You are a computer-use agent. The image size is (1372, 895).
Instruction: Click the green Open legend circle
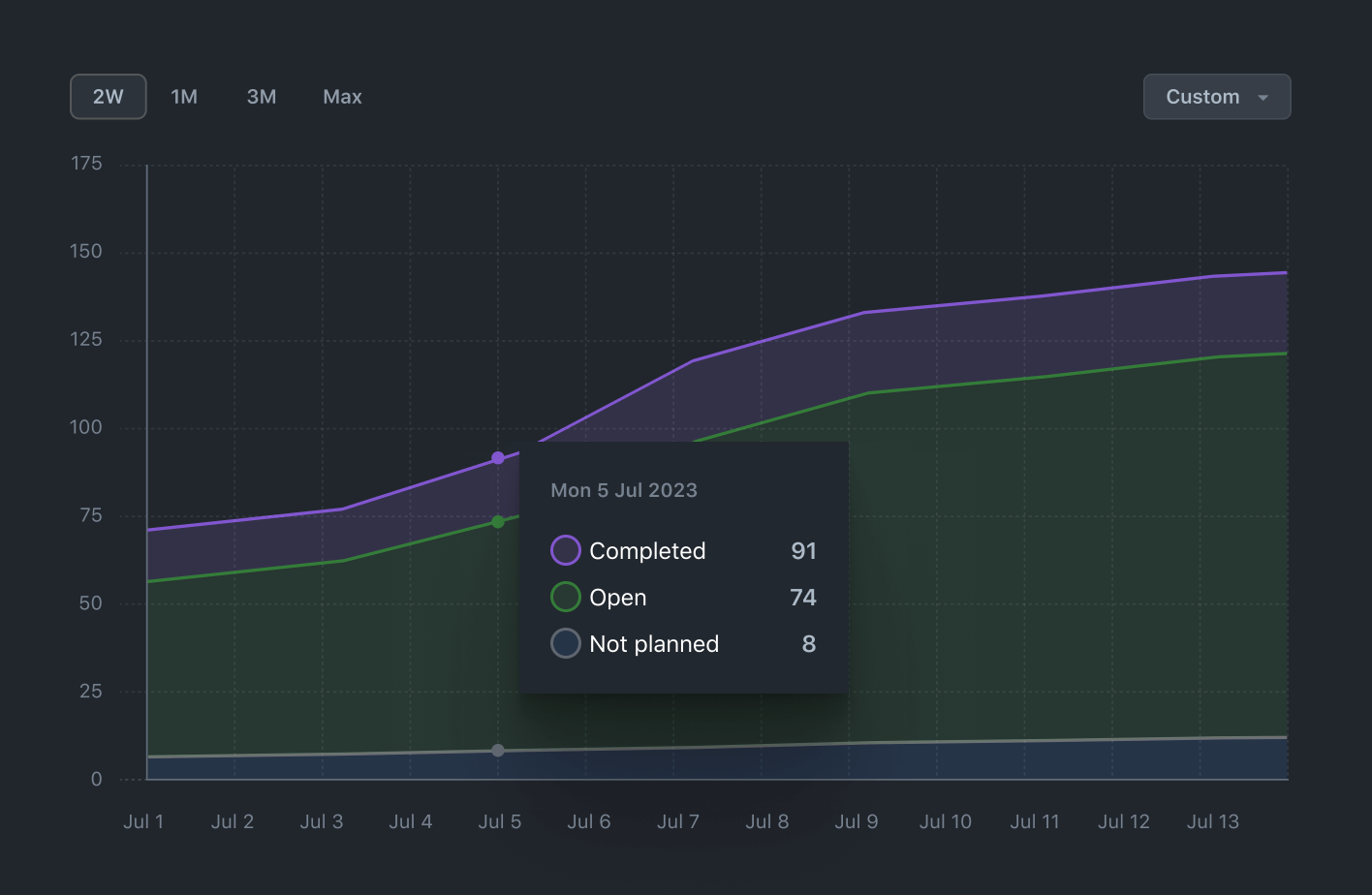click(566, 597)
